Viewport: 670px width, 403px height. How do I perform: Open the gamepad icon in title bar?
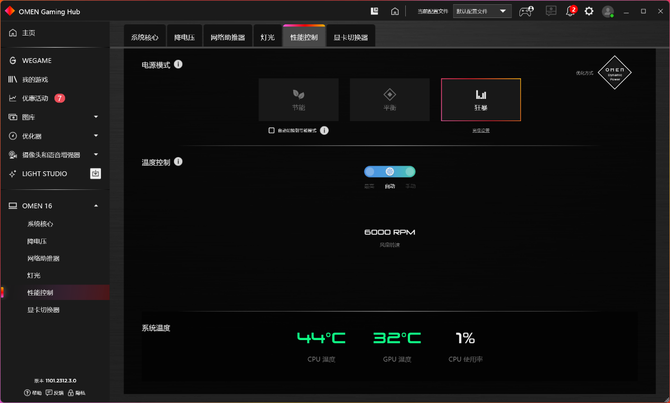[526, 11]
